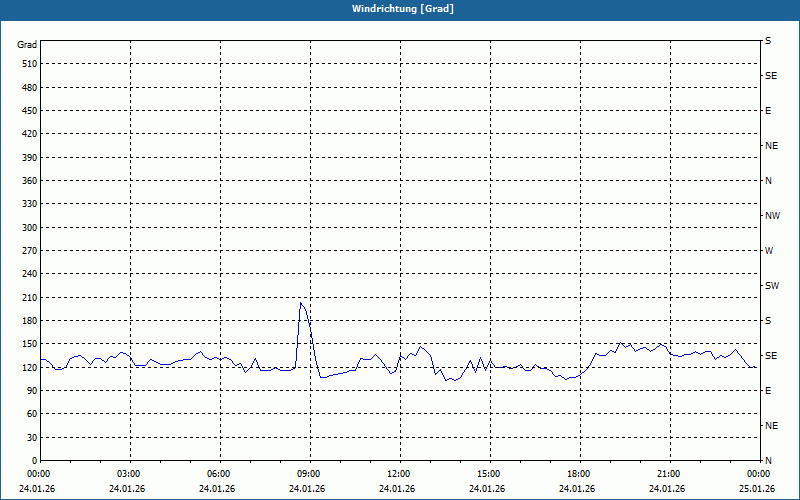Click the 25.01.26 date label
The height and width of the screenshot is (500, 800).
[756, 489]
